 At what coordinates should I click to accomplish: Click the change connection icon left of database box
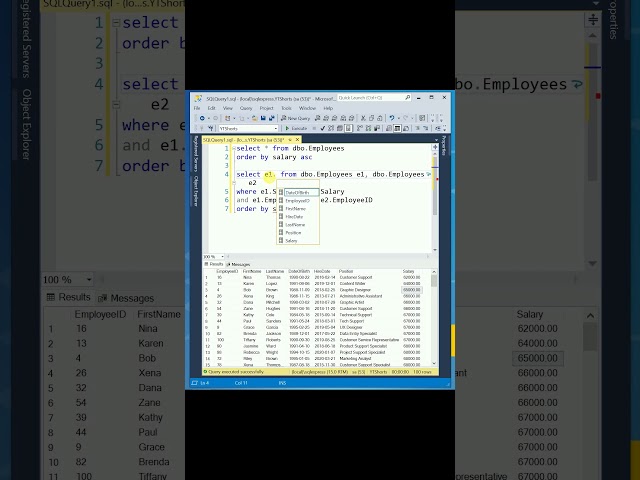(211, 128)
